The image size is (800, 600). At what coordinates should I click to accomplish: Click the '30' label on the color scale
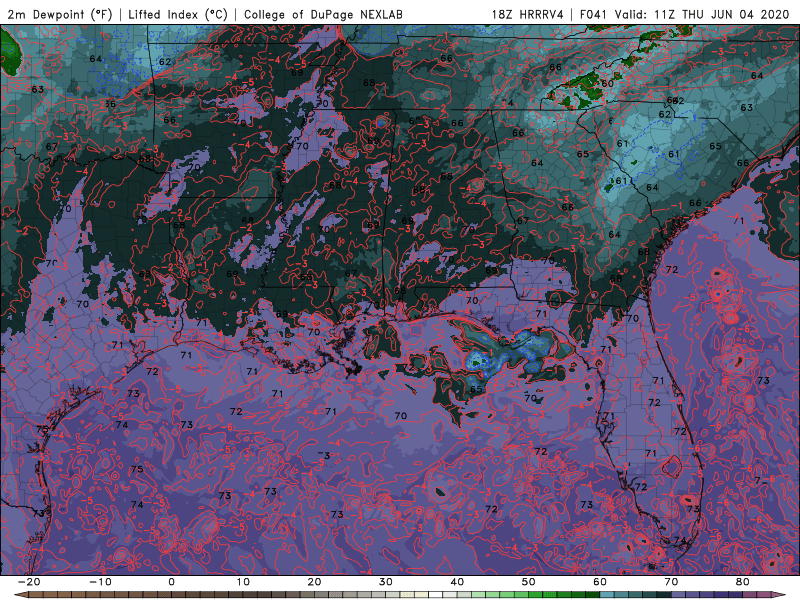point(386,582)
